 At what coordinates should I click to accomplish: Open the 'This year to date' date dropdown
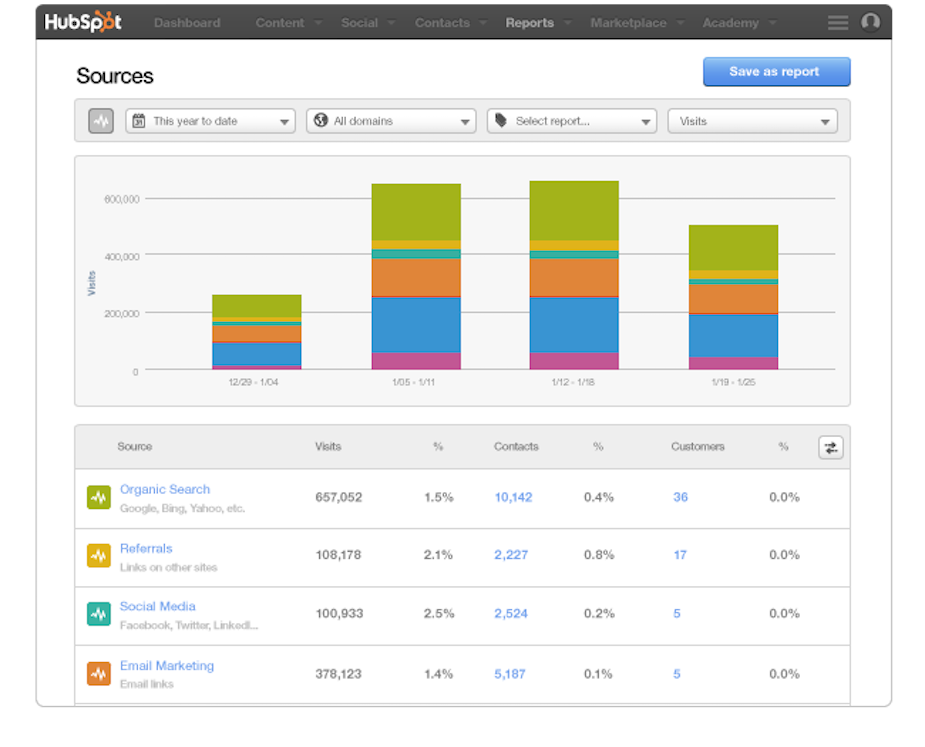click(210, 120)
